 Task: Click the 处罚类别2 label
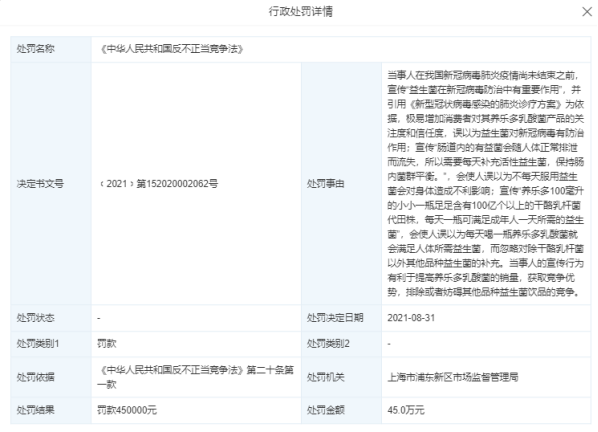click(x=328, y=344)
